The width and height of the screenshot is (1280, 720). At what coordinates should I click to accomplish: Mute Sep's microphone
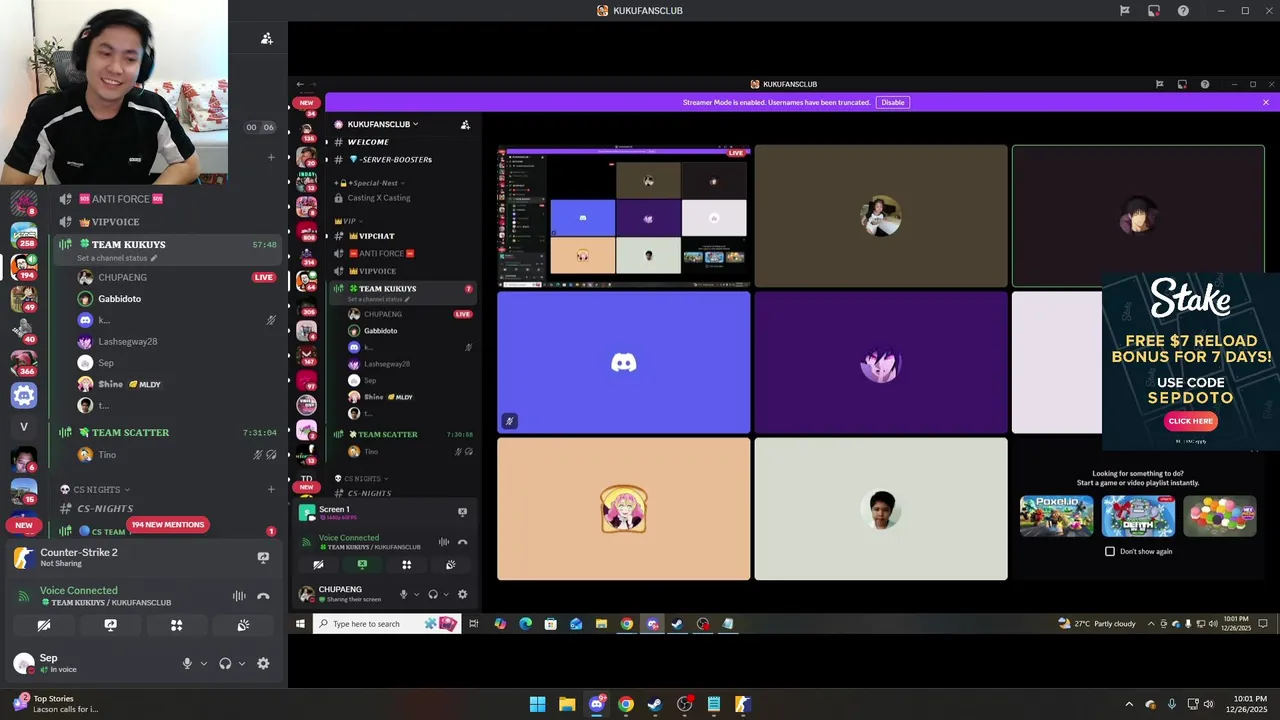[x=187, y=663]
